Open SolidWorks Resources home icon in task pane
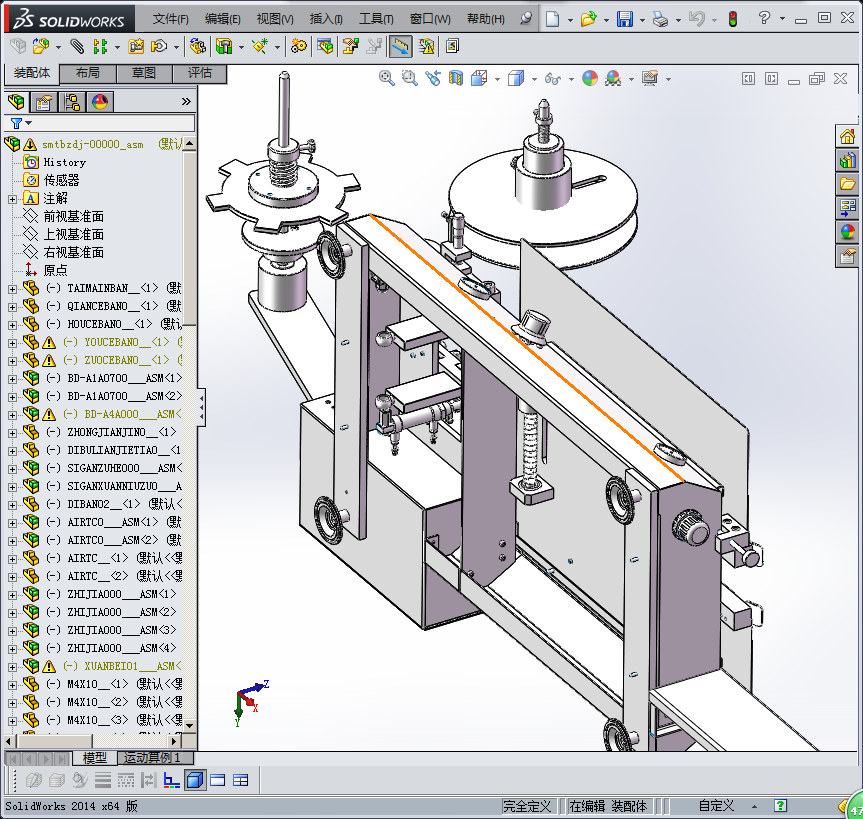The image size is (863, 819). [x=848, y=138]
